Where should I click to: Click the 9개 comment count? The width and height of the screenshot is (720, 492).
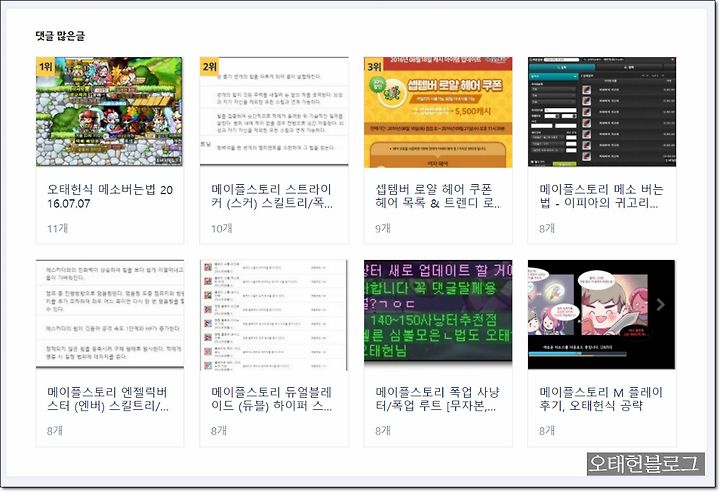[383, 228]
